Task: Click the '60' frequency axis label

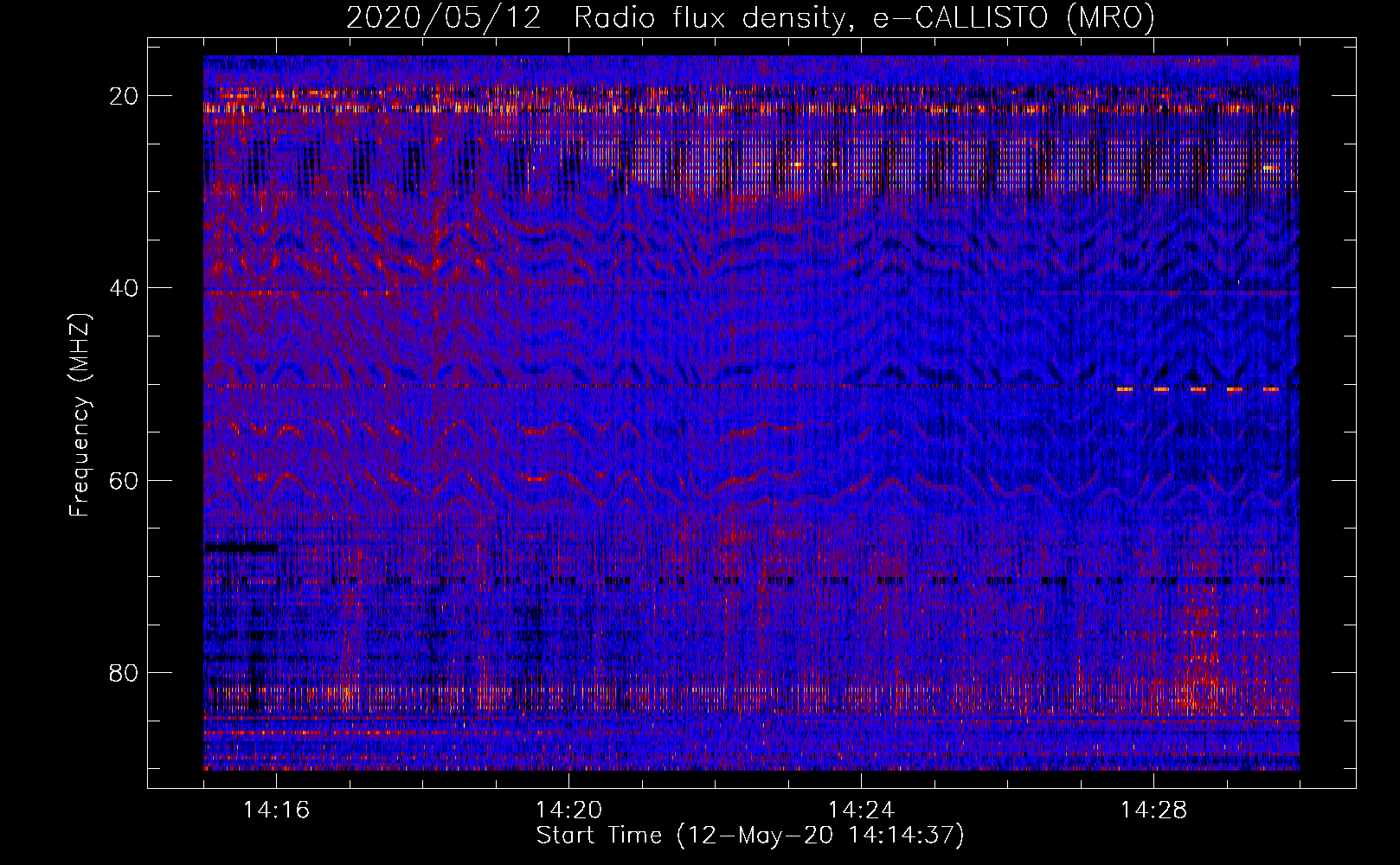Action: tap(124, 480)
